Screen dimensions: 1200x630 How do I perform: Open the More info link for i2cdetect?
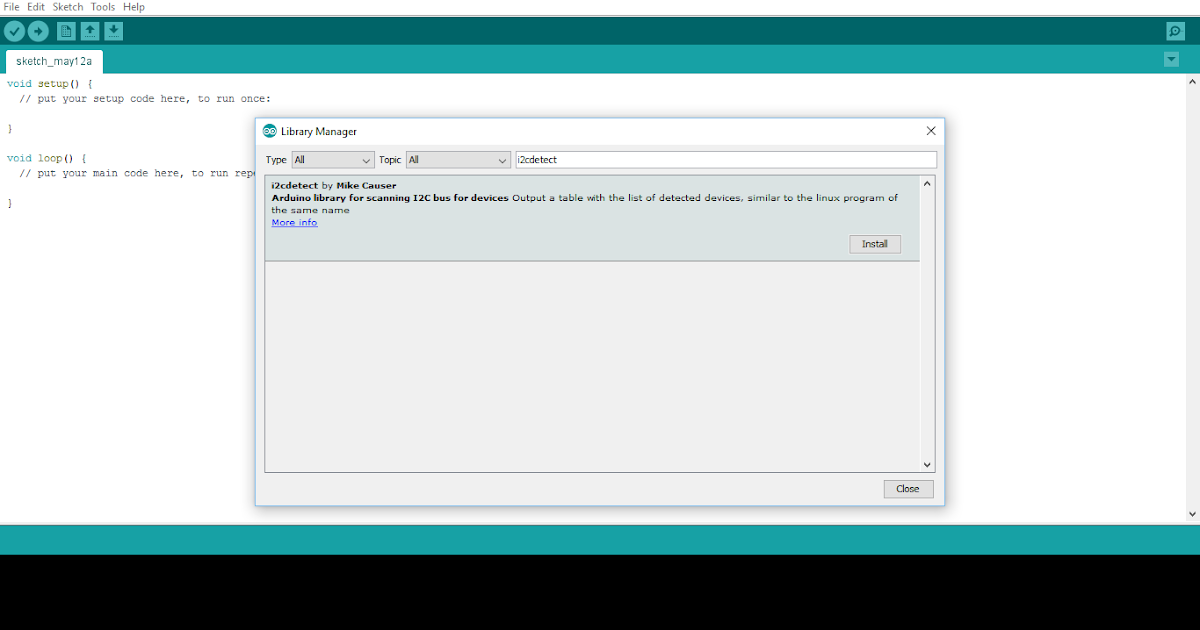coord(293,221)
